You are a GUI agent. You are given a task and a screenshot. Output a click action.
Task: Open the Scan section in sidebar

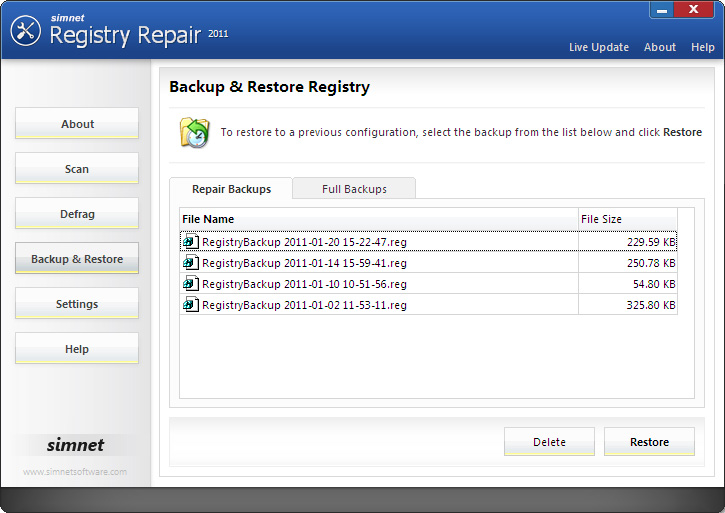point(77,169)
